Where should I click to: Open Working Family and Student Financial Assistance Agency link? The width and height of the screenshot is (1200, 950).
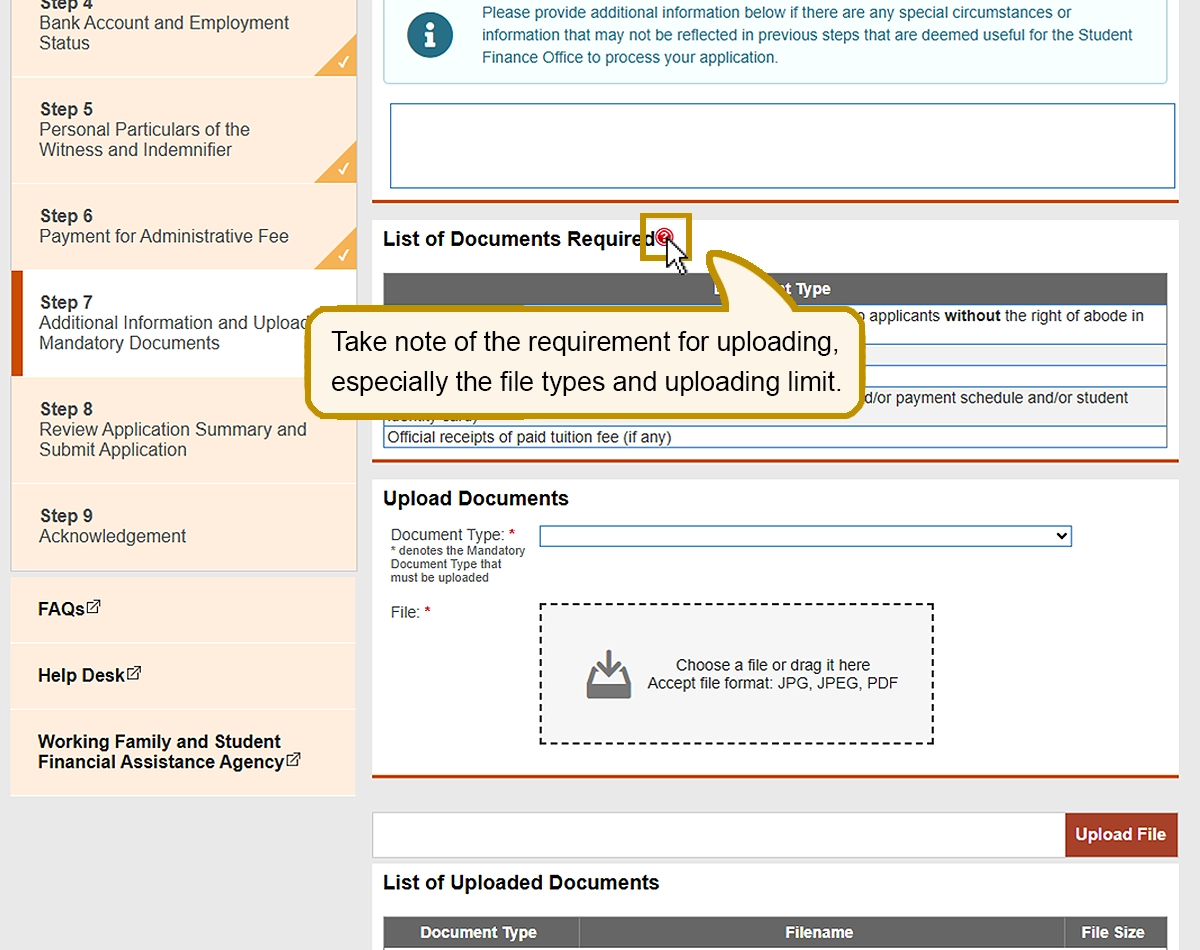click(160, 752)
